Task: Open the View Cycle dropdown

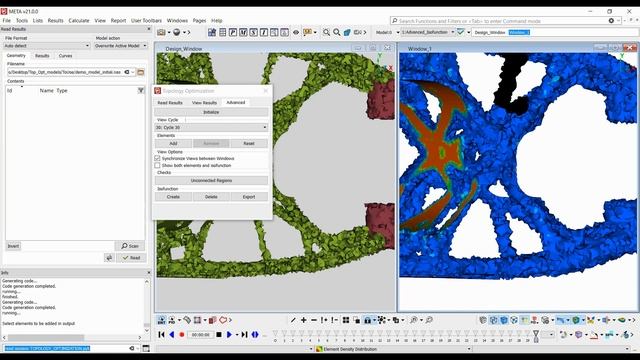Action: click(211, 127)
